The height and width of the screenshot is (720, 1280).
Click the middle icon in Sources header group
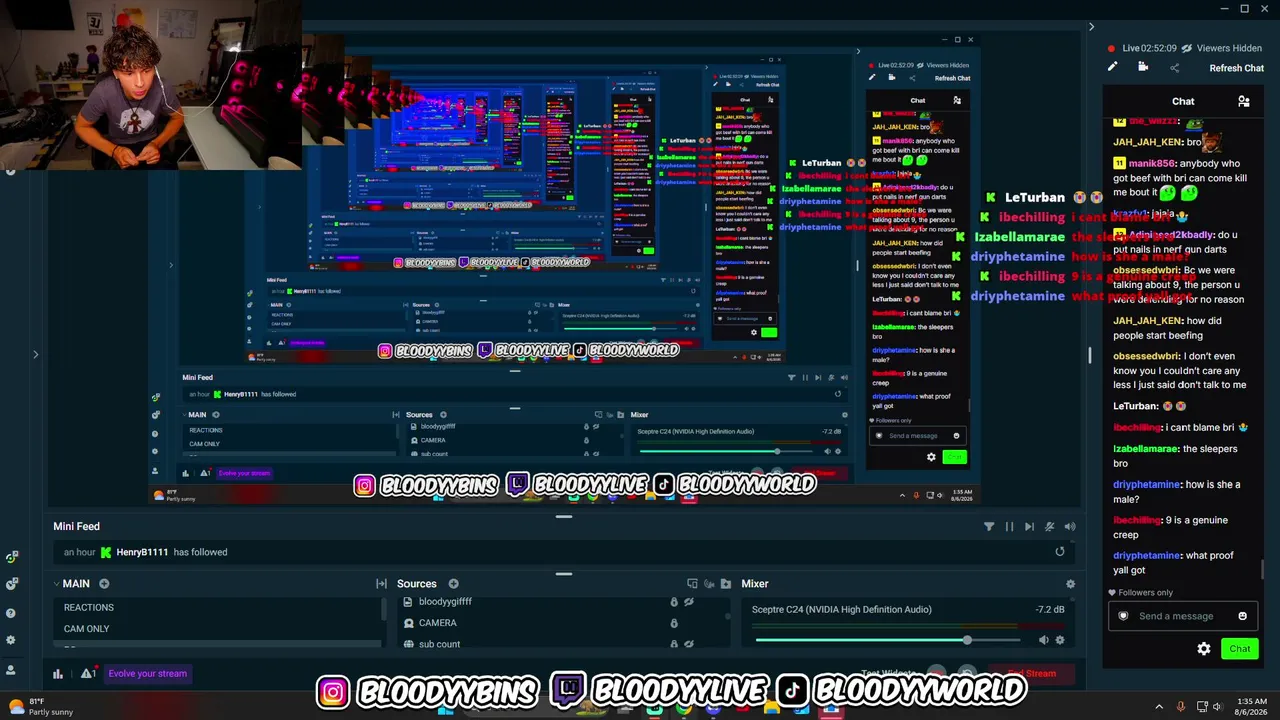coord(709,584)
